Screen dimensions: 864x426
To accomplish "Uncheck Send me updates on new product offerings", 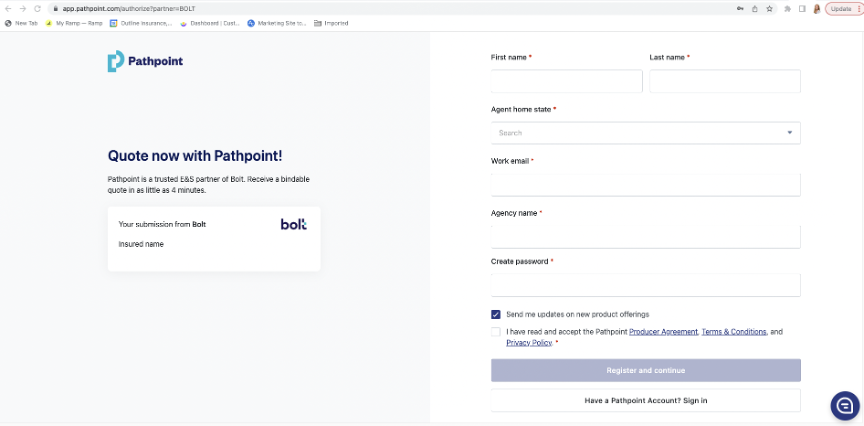I will [496, 314].
